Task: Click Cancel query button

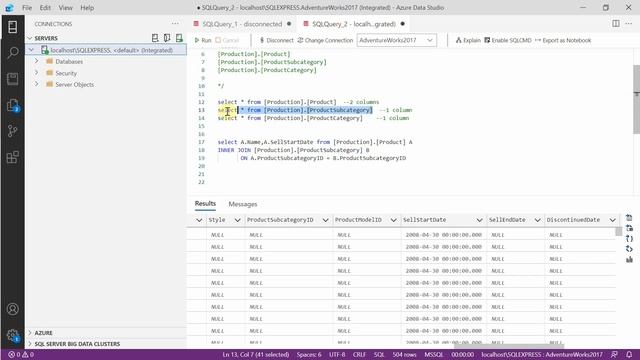Action: [227, 40]
